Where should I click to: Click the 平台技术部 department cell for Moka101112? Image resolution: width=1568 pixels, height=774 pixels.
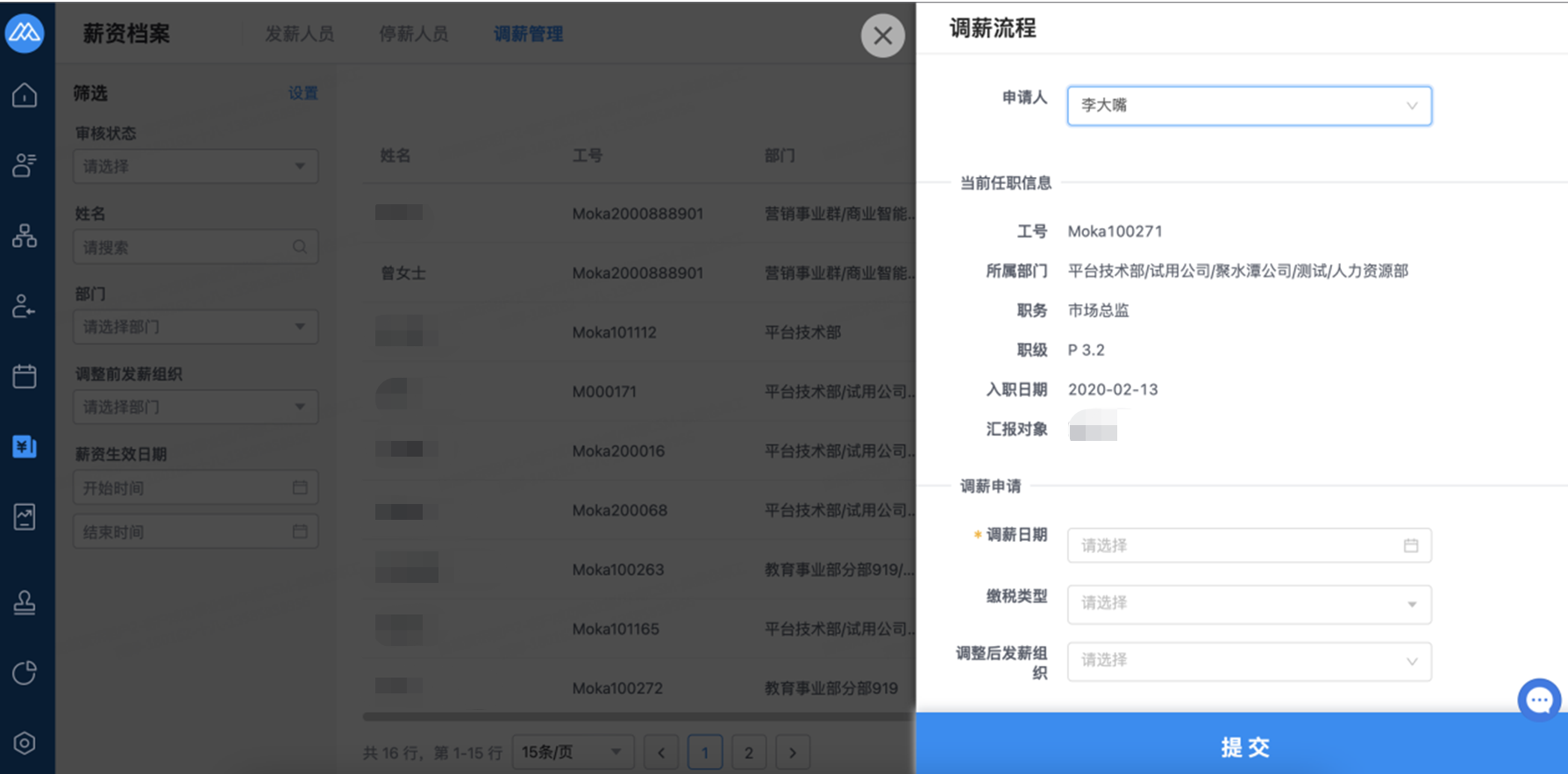tap(802, 332)
